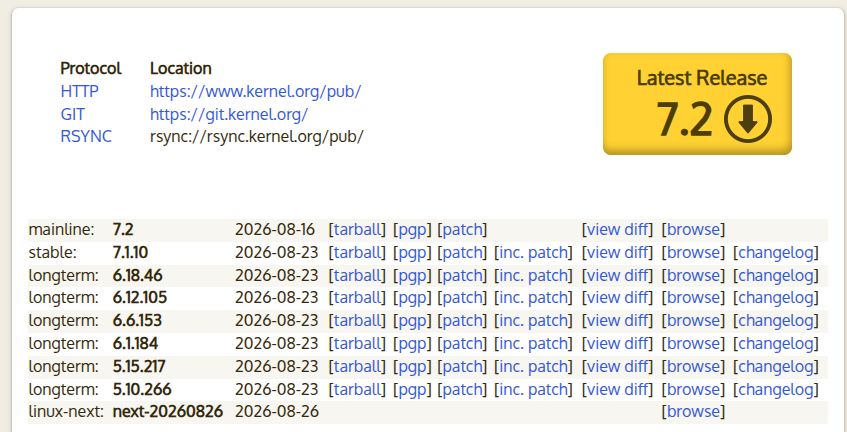
Task: Click the Protocol column header
Action: [91, 69]
